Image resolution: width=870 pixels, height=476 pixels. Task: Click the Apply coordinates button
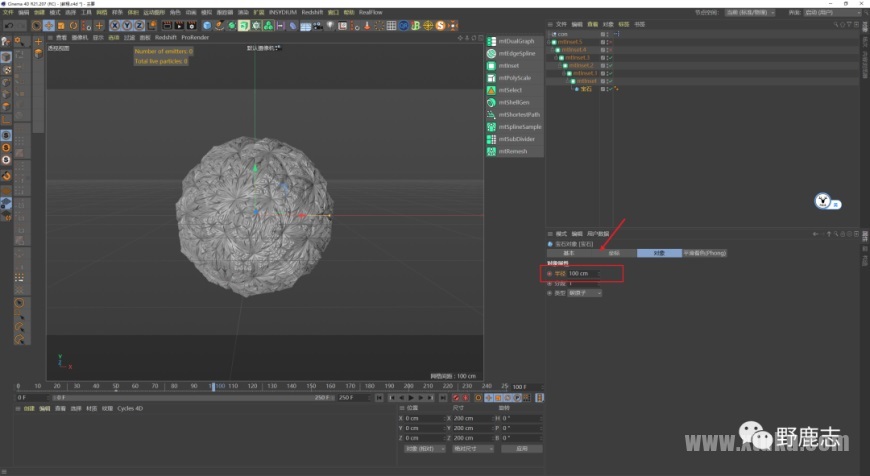(x=522, y=449)
